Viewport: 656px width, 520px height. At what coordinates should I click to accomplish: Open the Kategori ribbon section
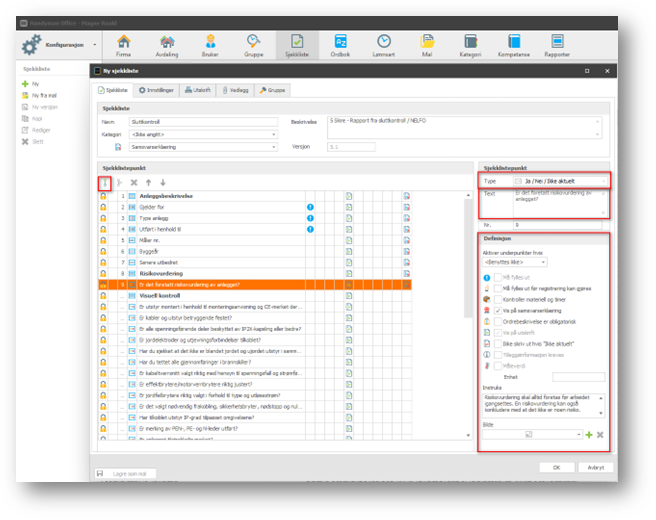(470, 46)
